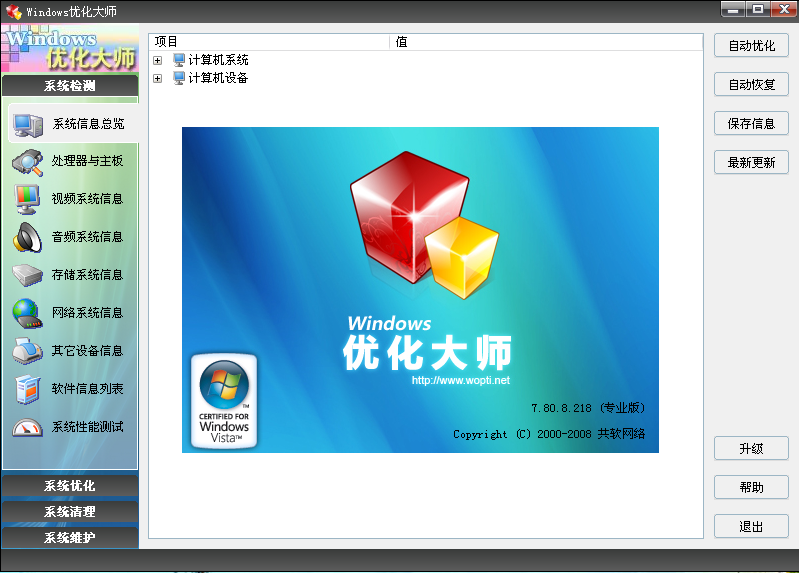Click the red and yellow cubes logo
Viewport: 799px width, 573px height.
[424, 224]
